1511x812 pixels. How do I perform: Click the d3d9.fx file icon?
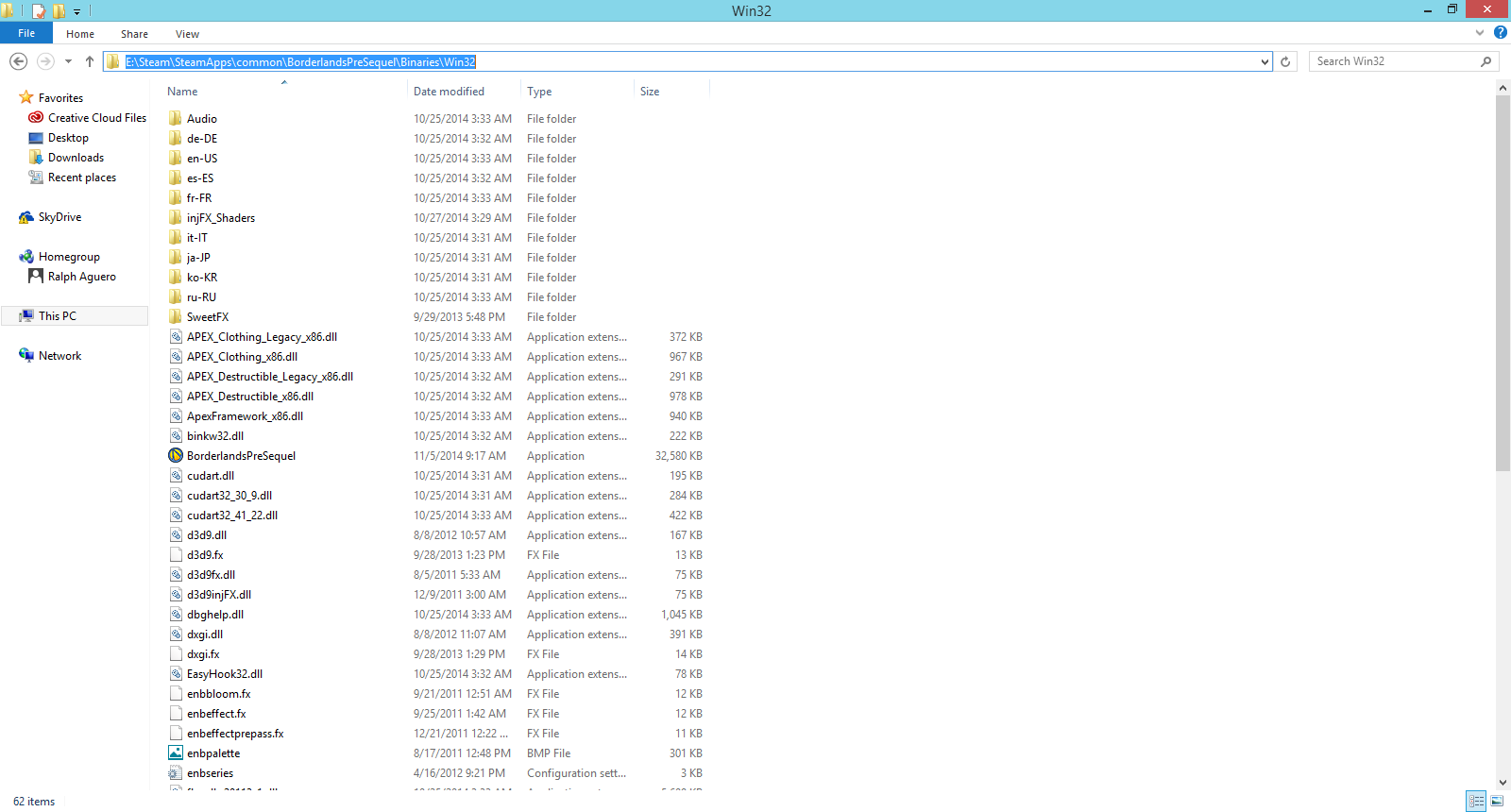coord(176,554)
